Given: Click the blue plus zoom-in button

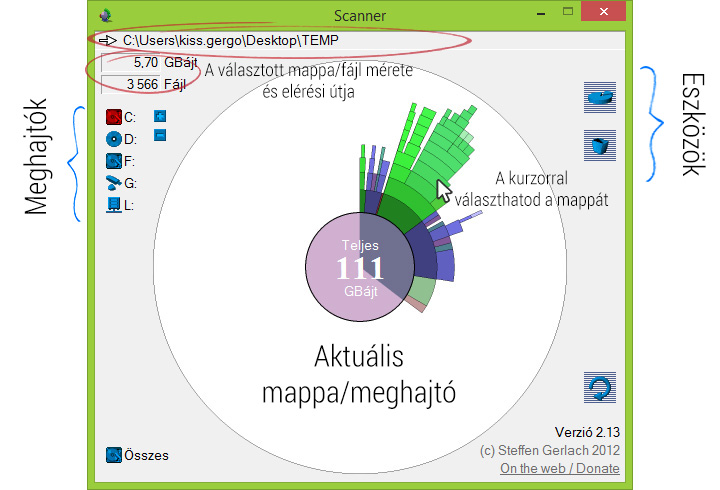Looking at the screenshot, I should click(160, 116).
